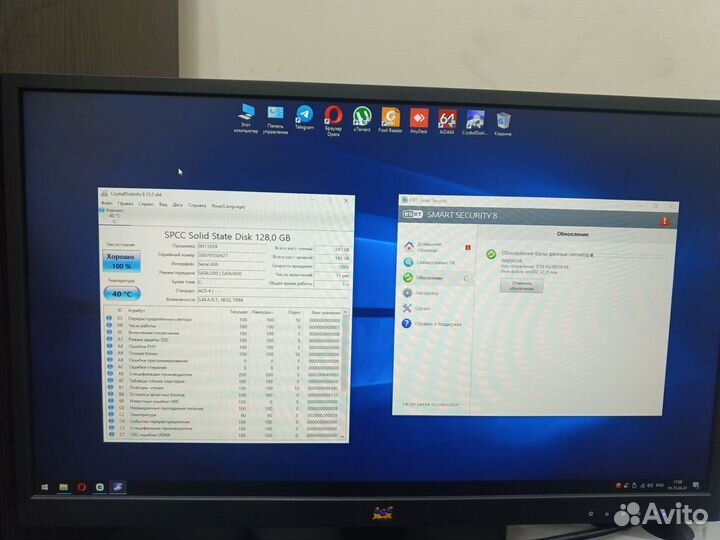Open notification center in system tray
This screenshot has height=540, width=720.
[x=696, y=485]
